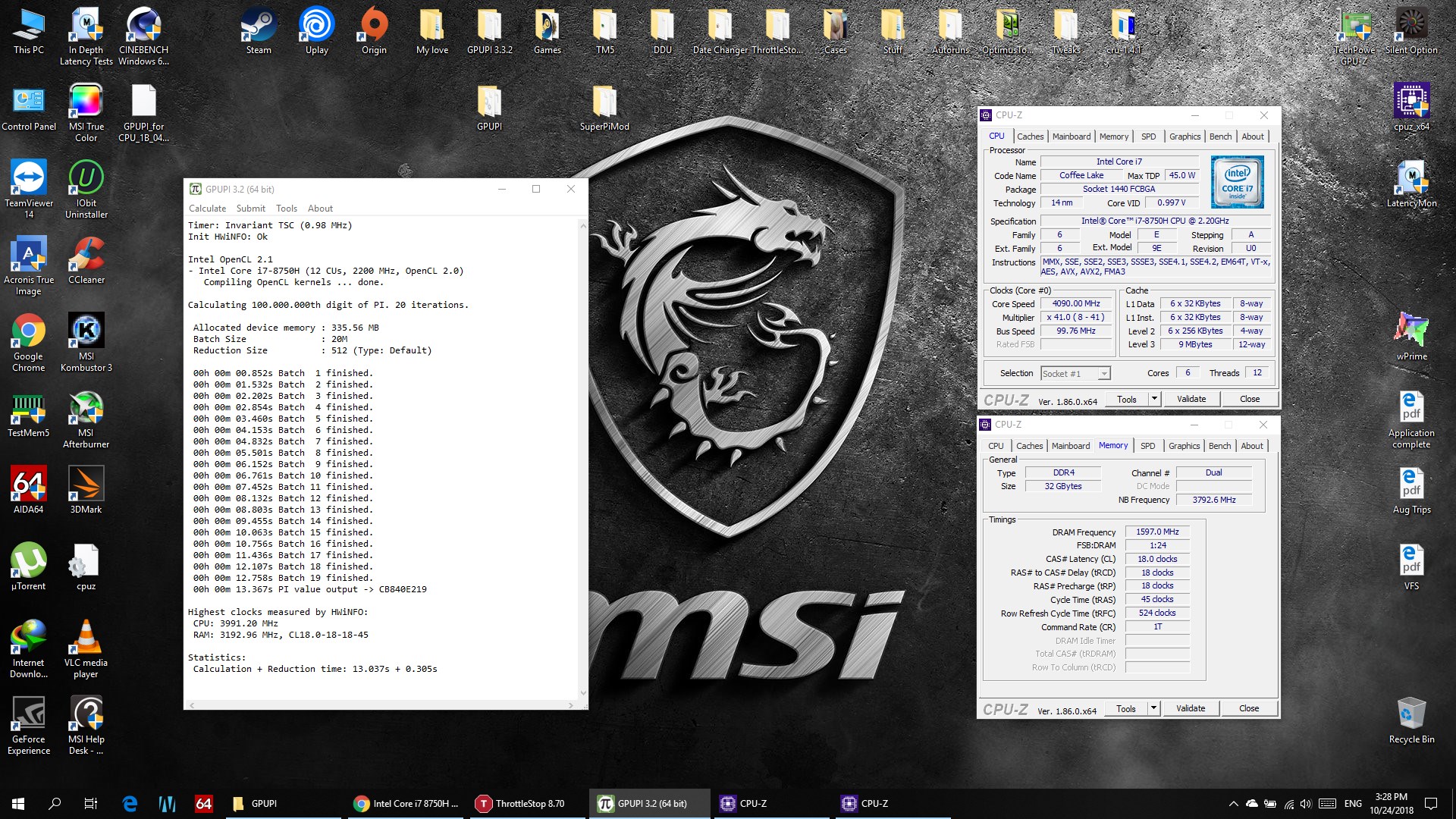Open CINEBENCH Windows 64 shortcut
The image size is (1456, 819).
143,36
